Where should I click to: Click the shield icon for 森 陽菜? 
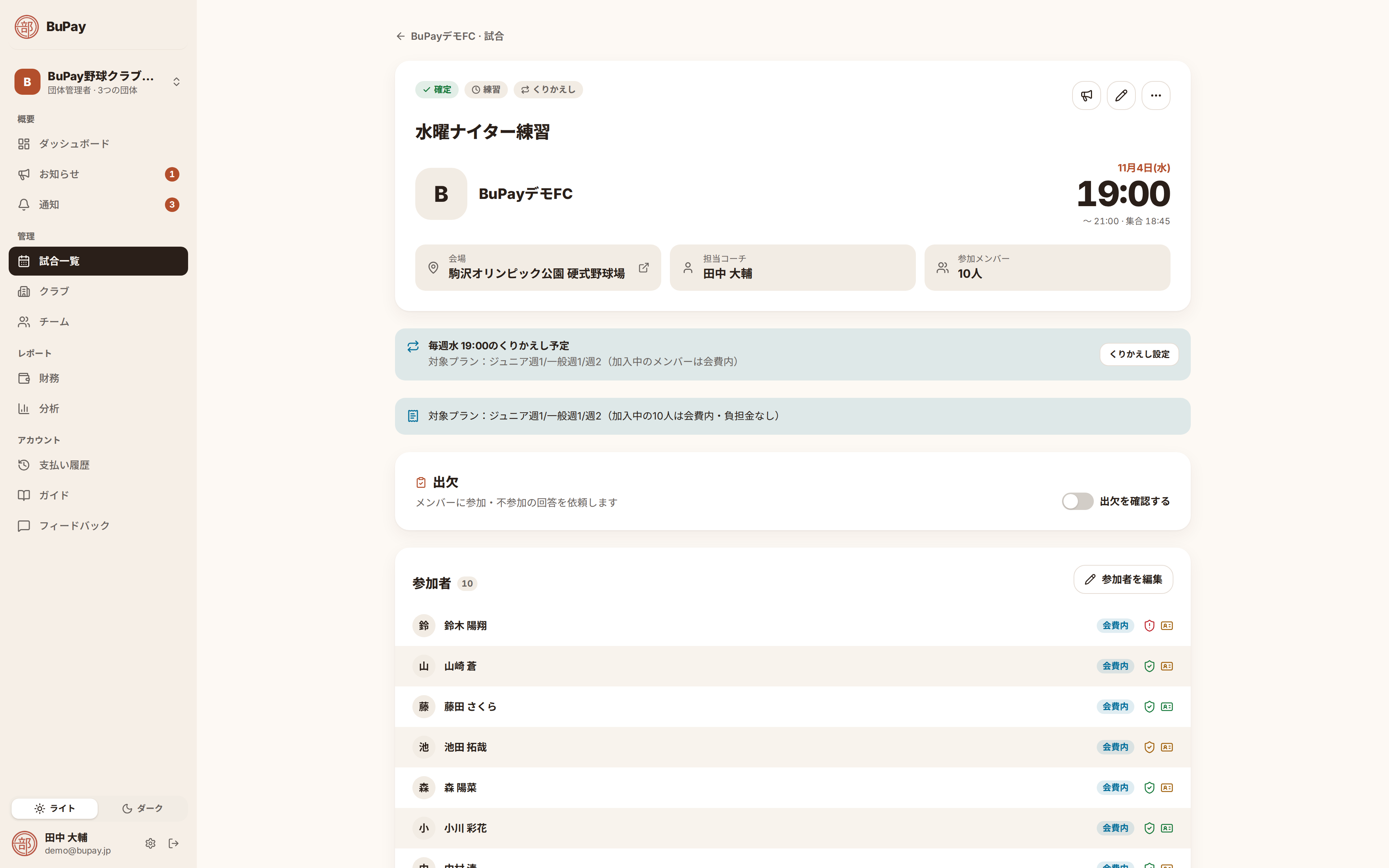(1149, 788)
